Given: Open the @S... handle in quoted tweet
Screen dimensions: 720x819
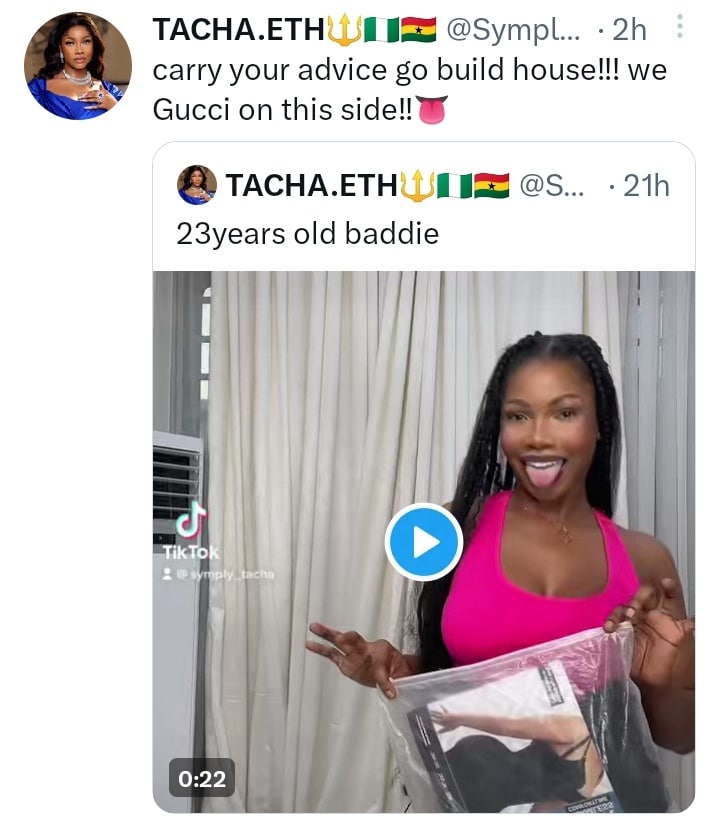Looking at the screenshot, I should [552, 185].
